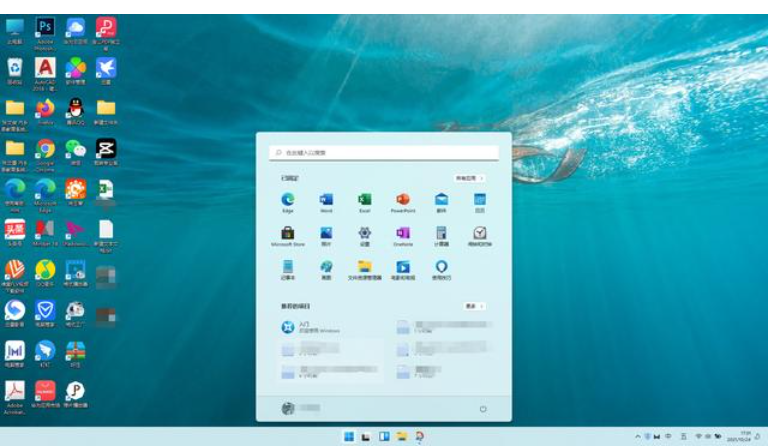Screen dimensions: 769x447
Task: Select the CapCut (Jianying) desktop icon
Action: (x=106, y=152)
